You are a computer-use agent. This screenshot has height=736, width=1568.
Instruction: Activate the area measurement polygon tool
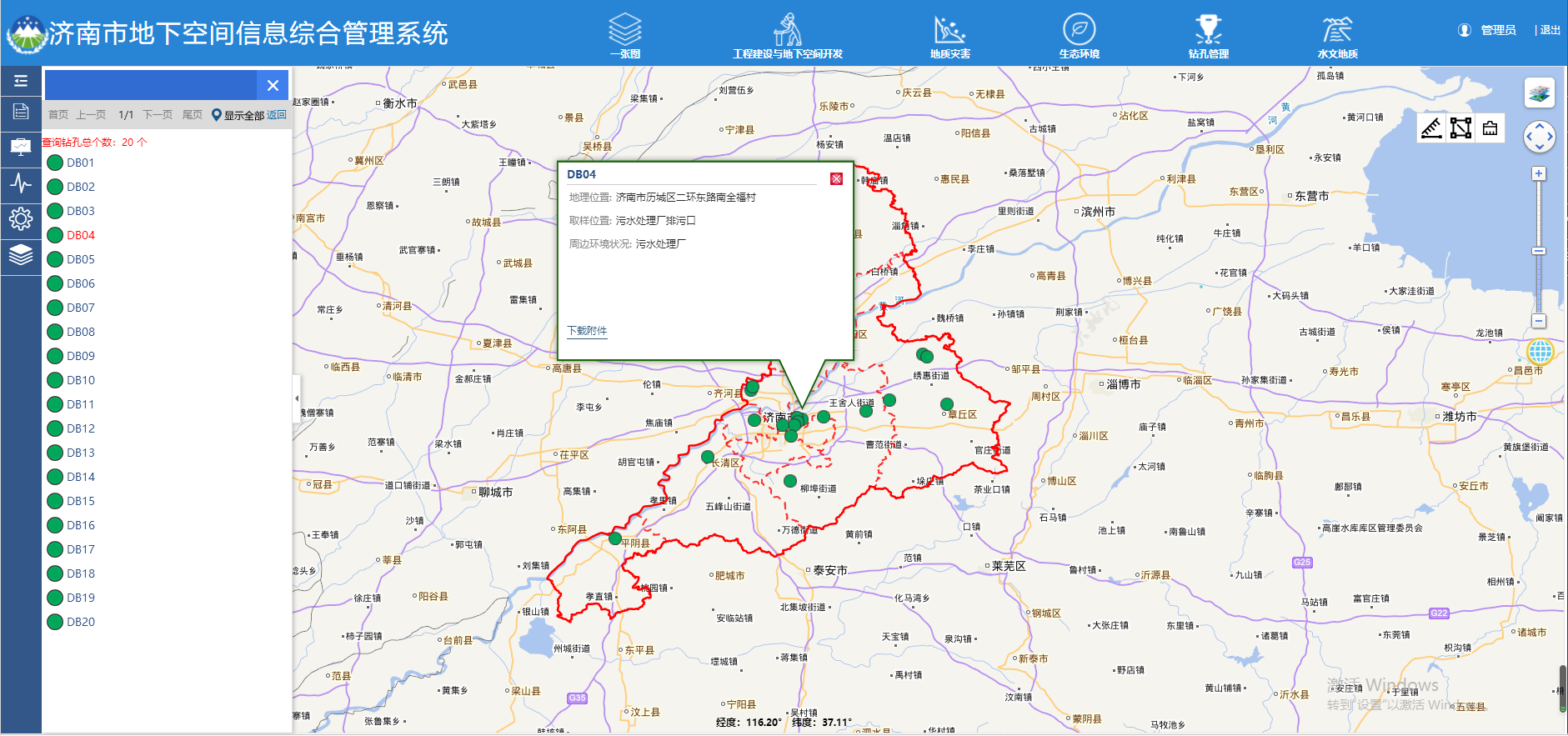pos(1460,128)
